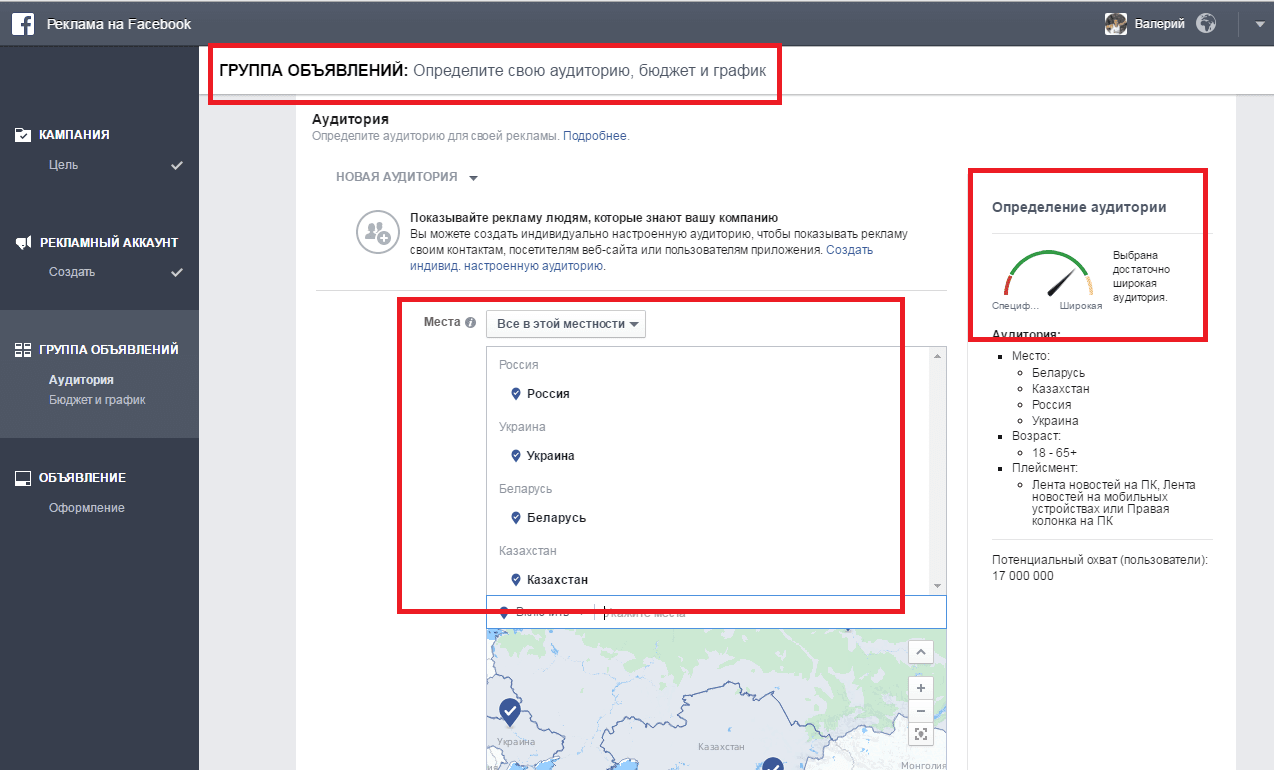The height and width of the screenshot is (770, 1274).
Task: Click the Facebook logo icon
Action: click(23, 23)
